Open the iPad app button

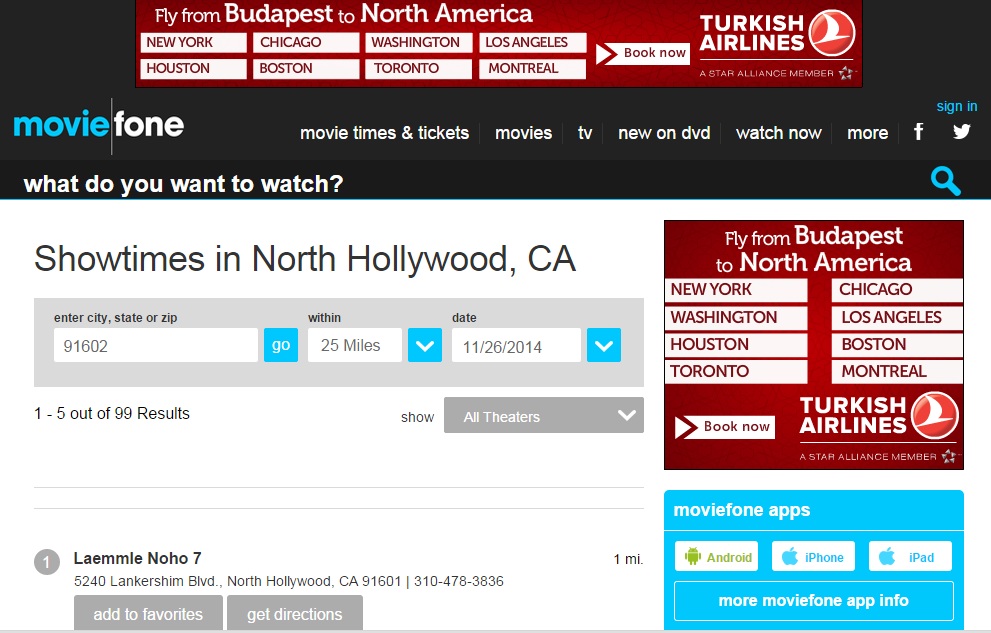point(910,557)
